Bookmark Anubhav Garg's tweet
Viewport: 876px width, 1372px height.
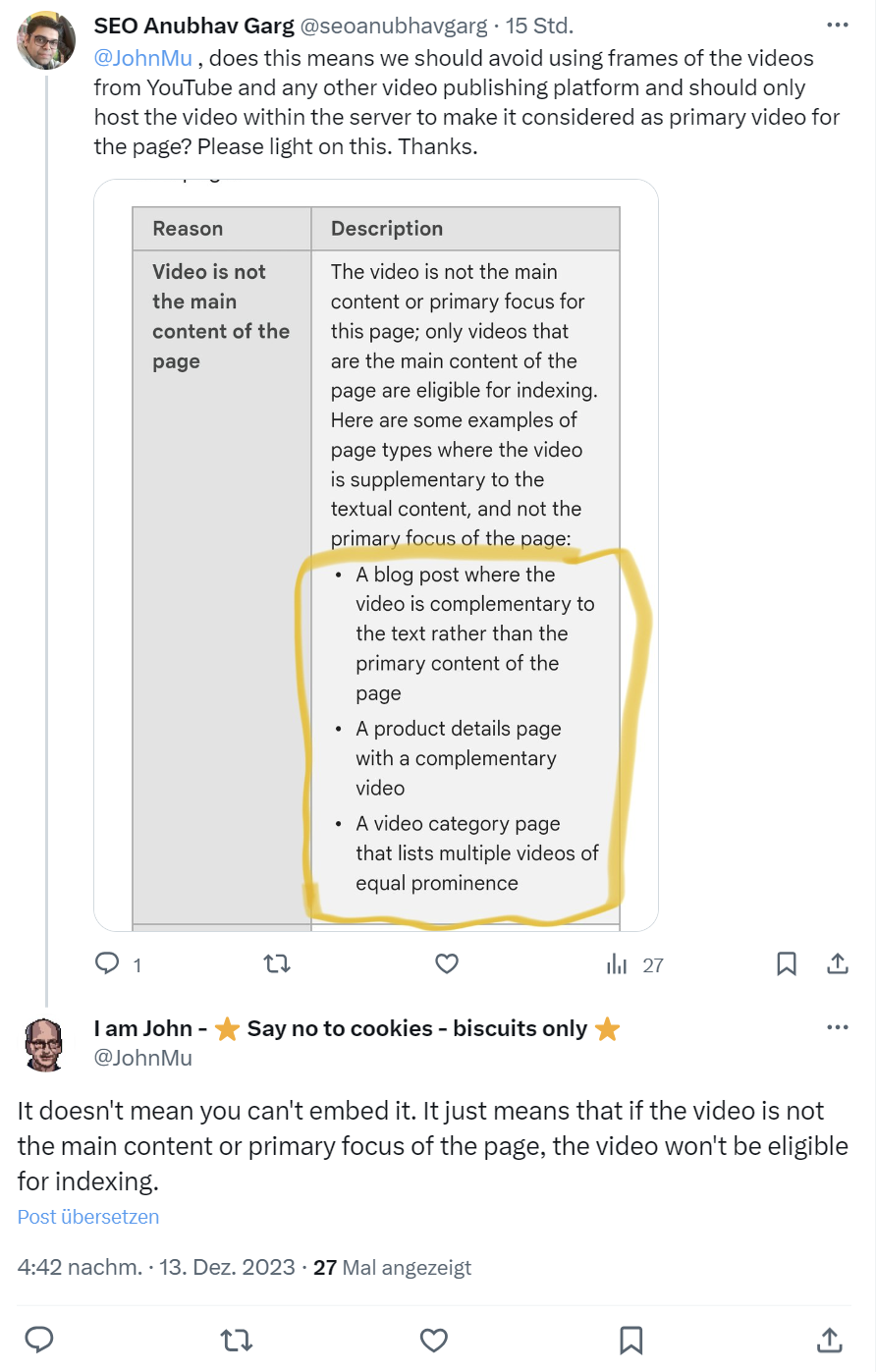pyautogui.click(x=787, y=963)
